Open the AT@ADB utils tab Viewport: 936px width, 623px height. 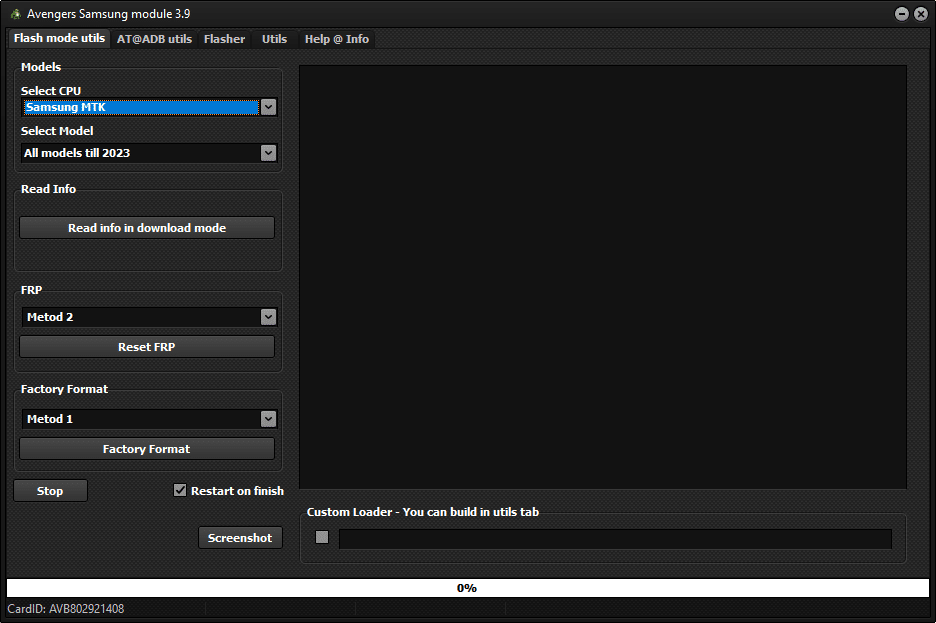154,39
